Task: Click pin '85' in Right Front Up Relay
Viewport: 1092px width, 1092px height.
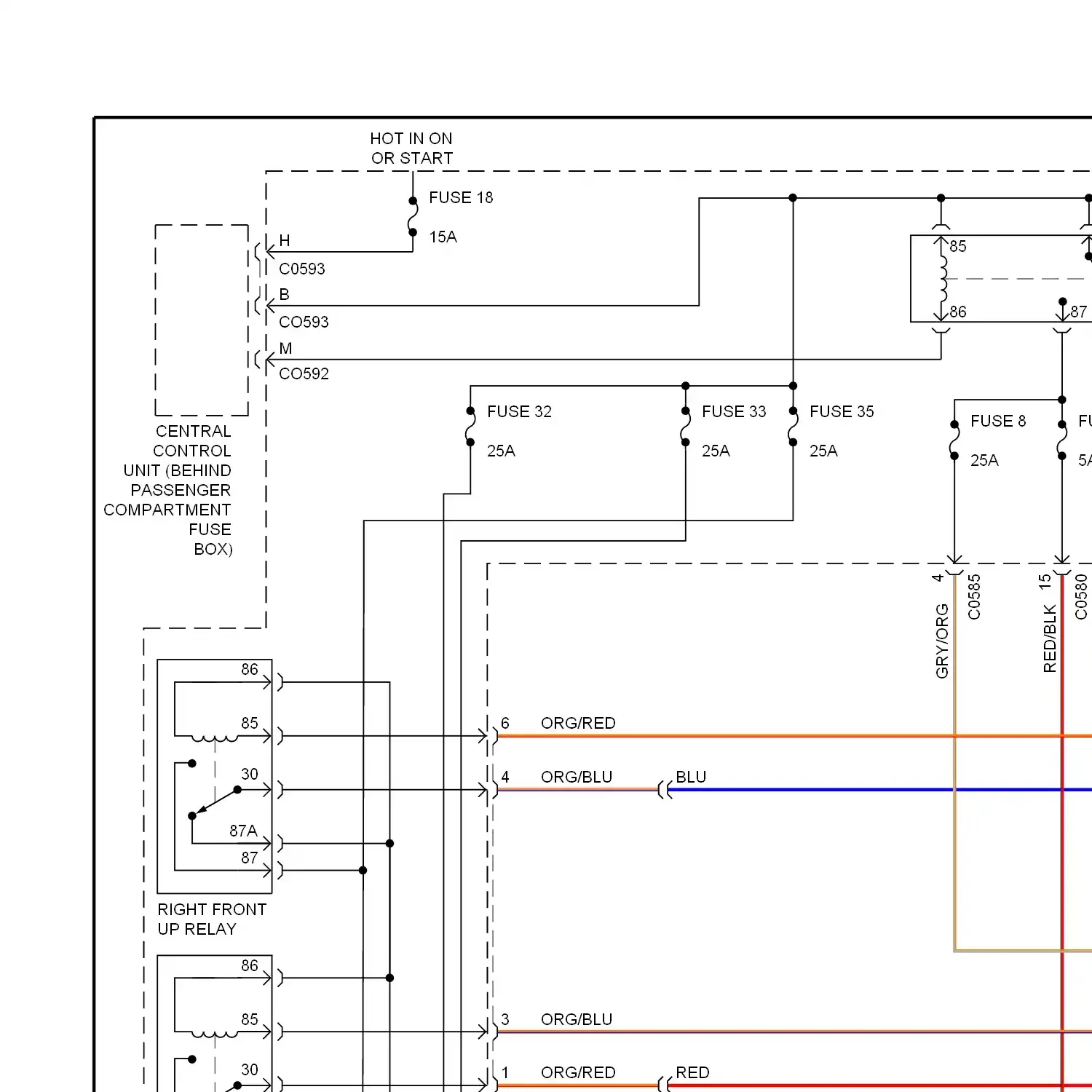Action: [250, 724]
